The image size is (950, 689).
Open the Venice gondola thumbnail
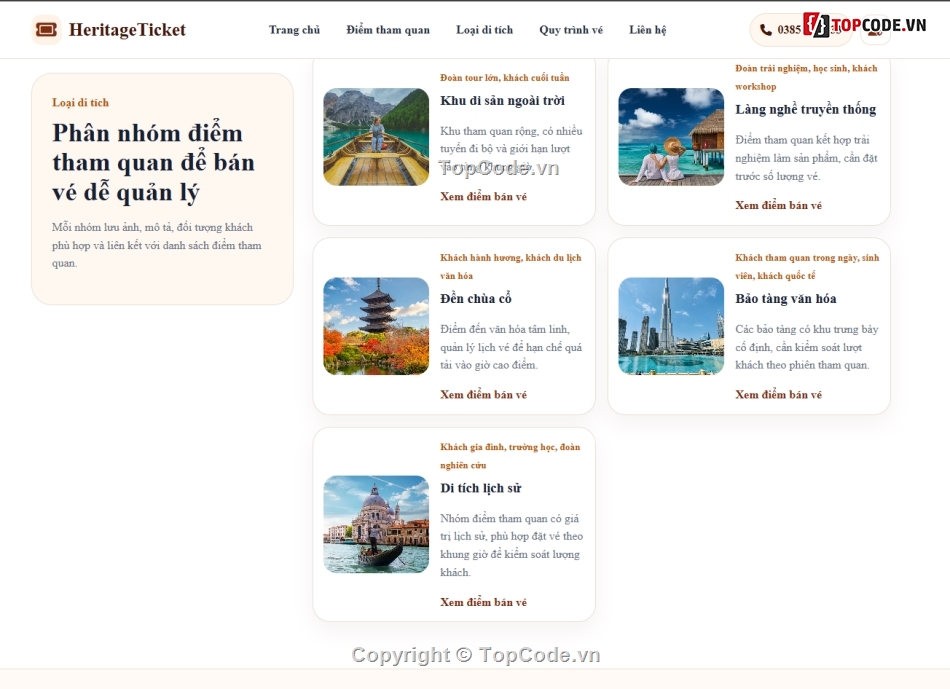pyautogui.click(x=376, y=524)
